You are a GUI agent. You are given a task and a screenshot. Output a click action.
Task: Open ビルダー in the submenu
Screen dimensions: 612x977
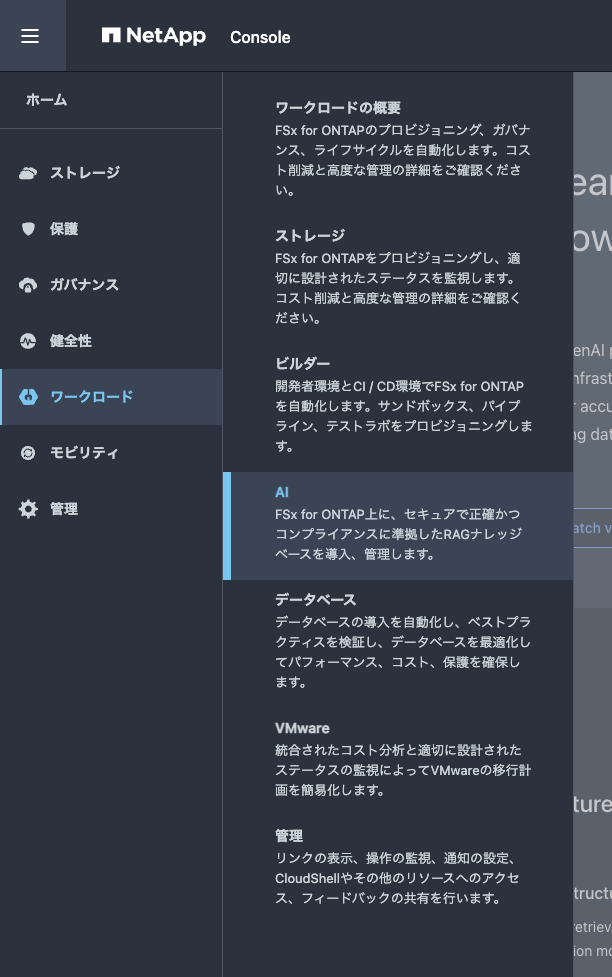(x=303, y=363)
